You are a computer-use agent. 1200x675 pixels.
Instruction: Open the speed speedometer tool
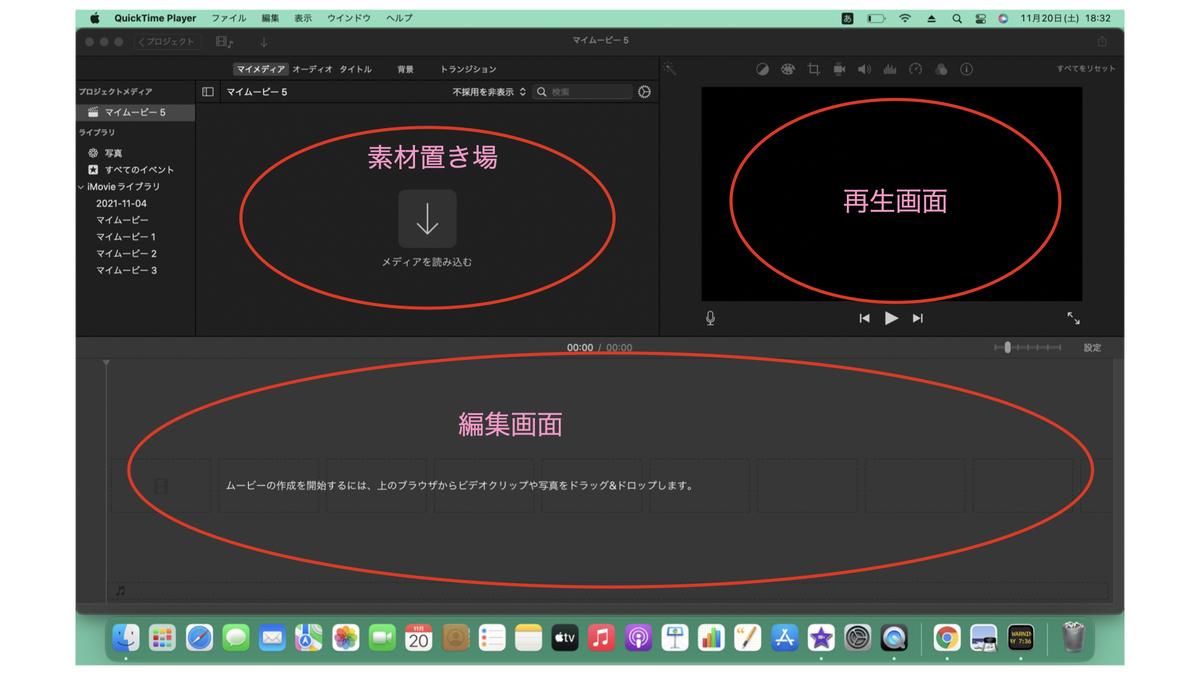[x=915, y=69]
